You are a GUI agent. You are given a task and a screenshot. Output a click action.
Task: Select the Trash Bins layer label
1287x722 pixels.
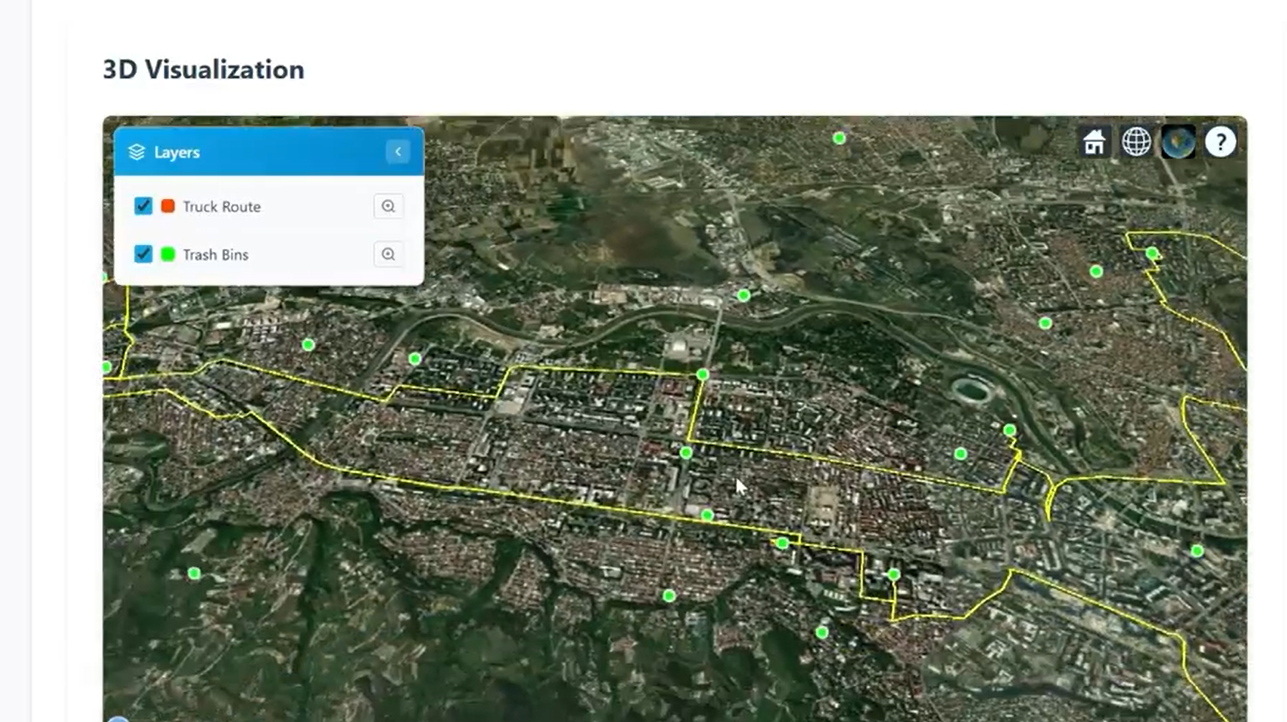215,254
